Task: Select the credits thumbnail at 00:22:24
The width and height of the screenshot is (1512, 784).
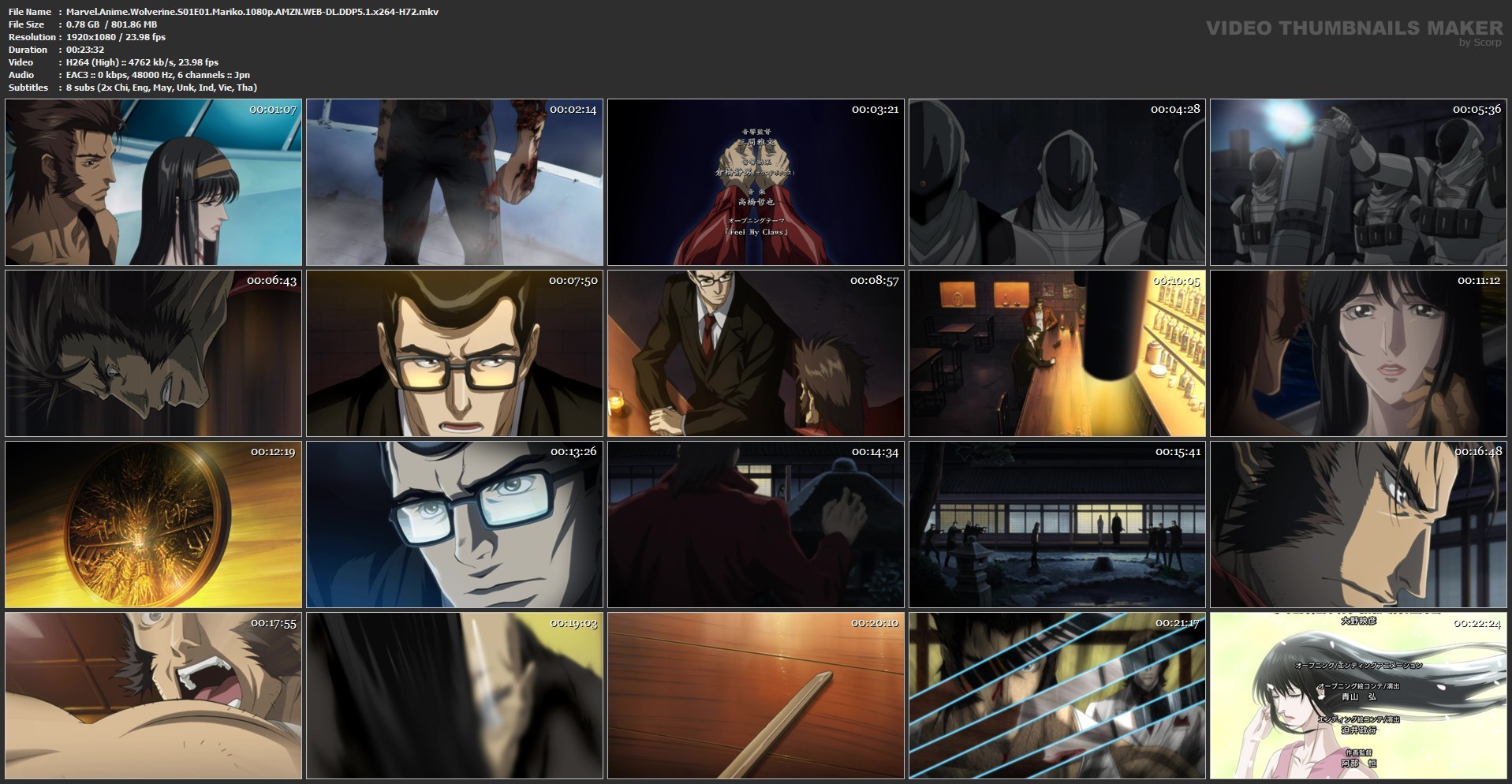Action: point(1359,696)
